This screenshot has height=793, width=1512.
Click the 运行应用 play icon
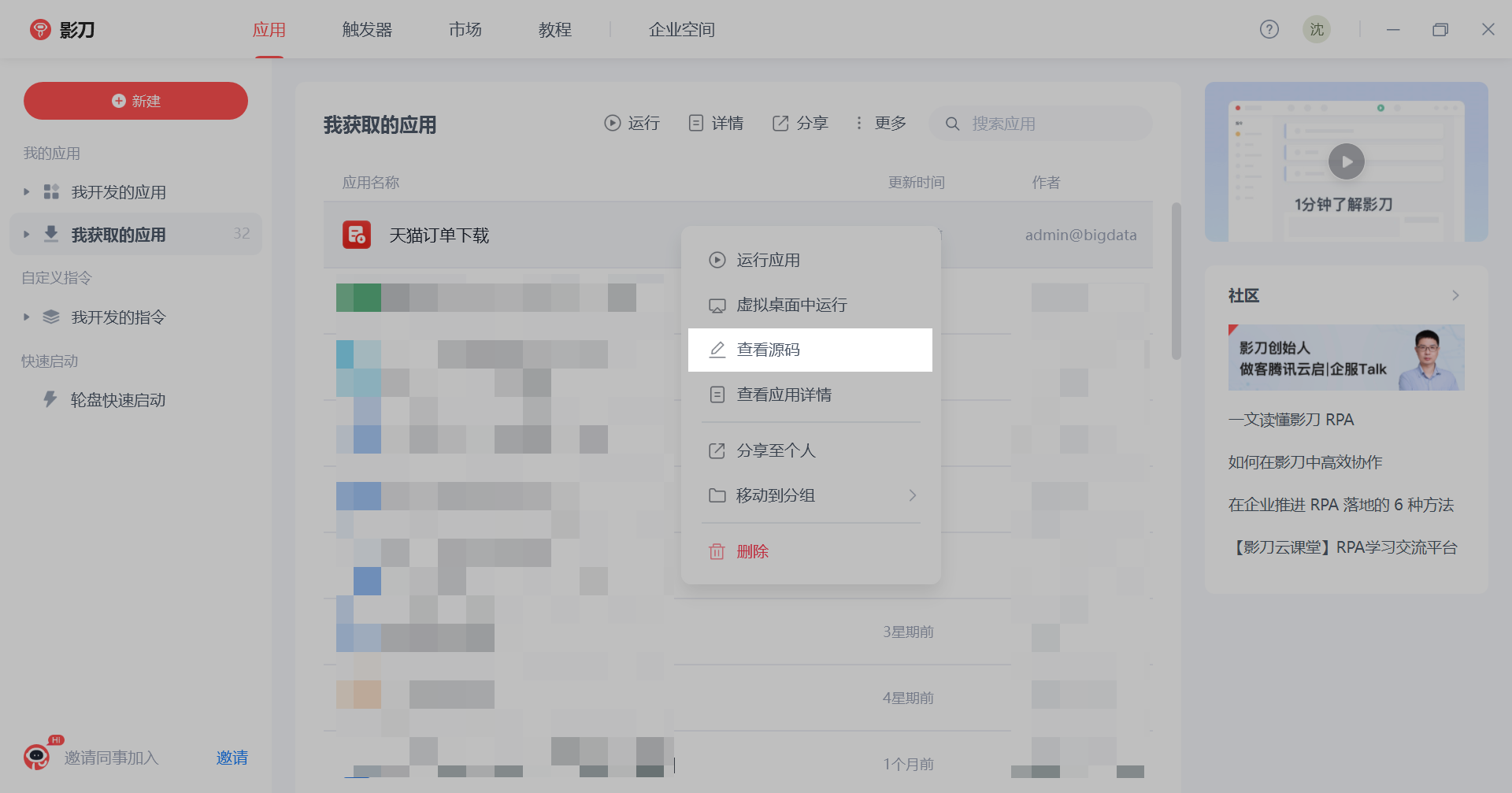717,260
